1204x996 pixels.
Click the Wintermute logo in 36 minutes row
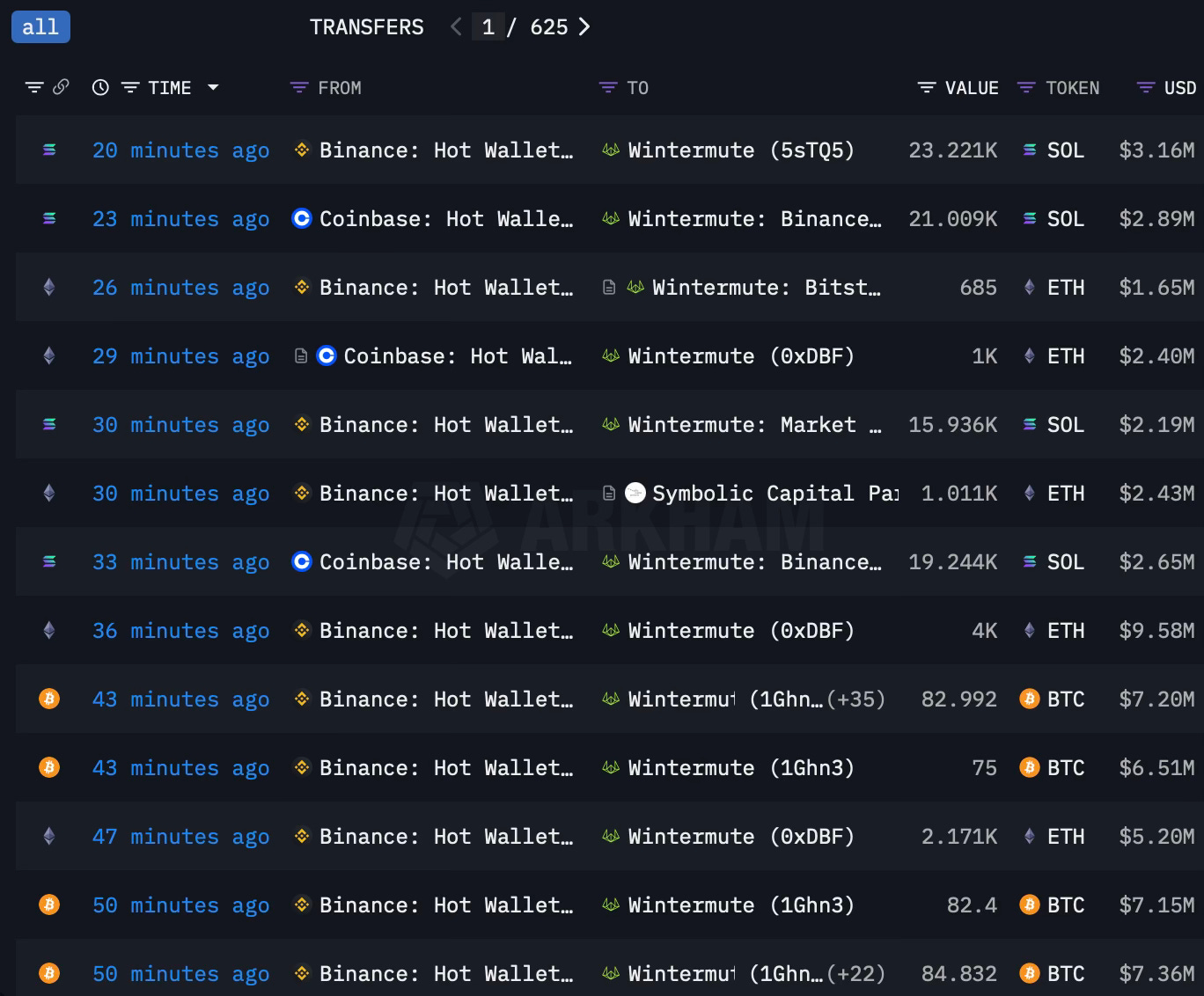pos(611,631)
